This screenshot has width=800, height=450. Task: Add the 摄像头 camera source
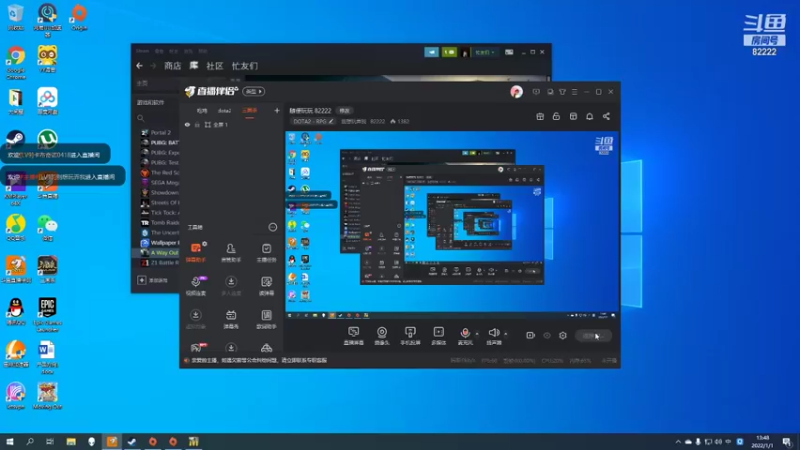(x=382, y=336)
